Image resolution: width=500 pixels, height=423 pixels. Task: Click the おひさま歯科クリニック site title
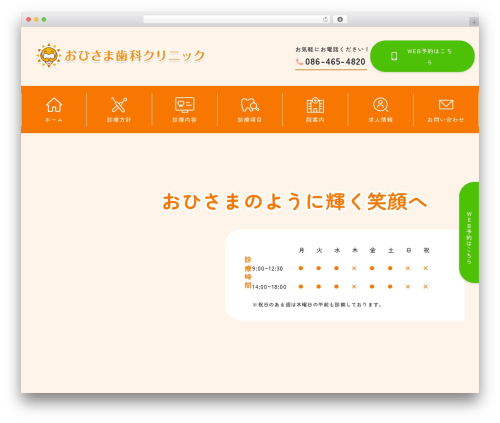[x=135, y=56]
